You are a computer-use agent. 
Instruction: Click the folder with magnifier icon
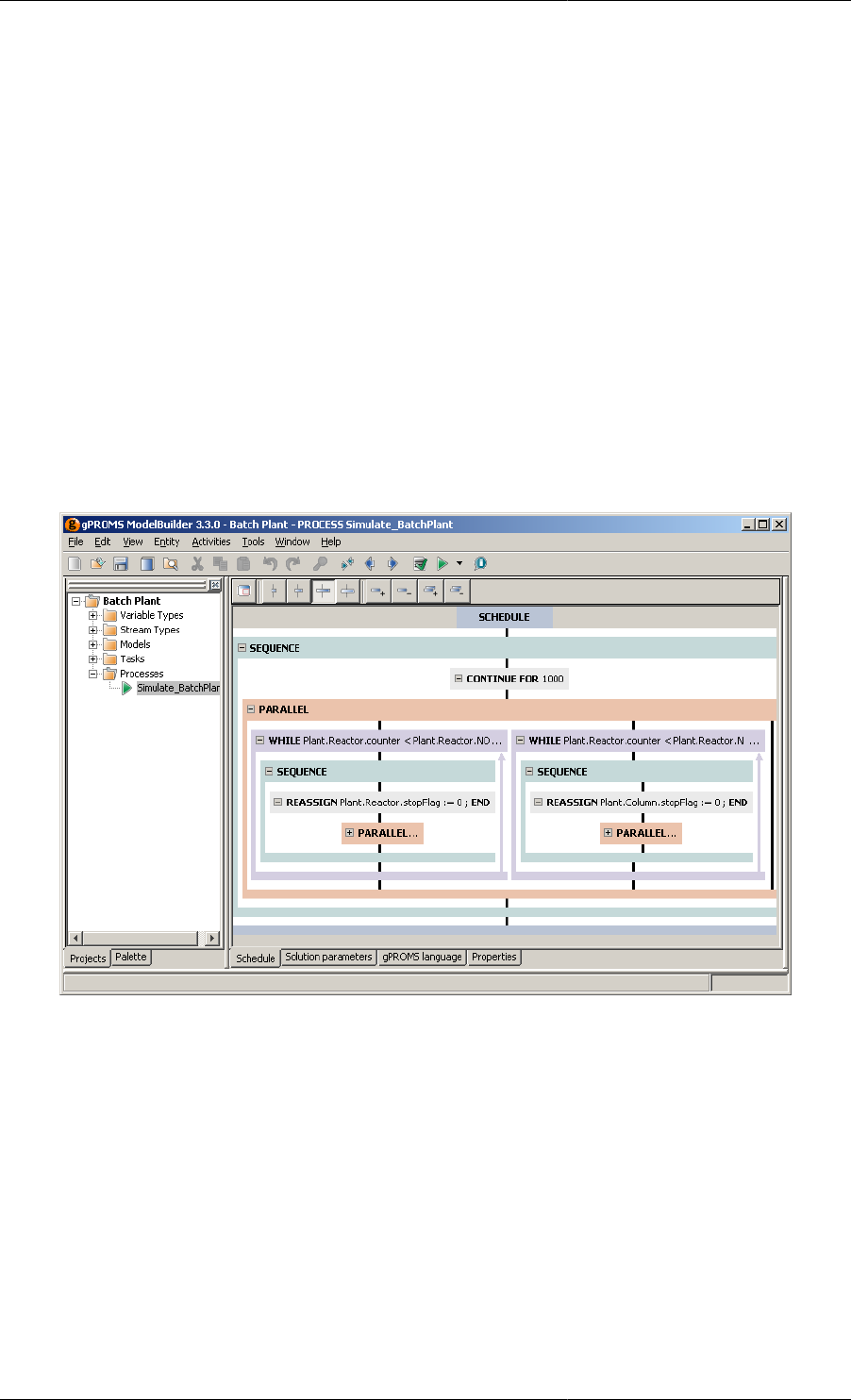pyautogui.click(x=171, y=564)
